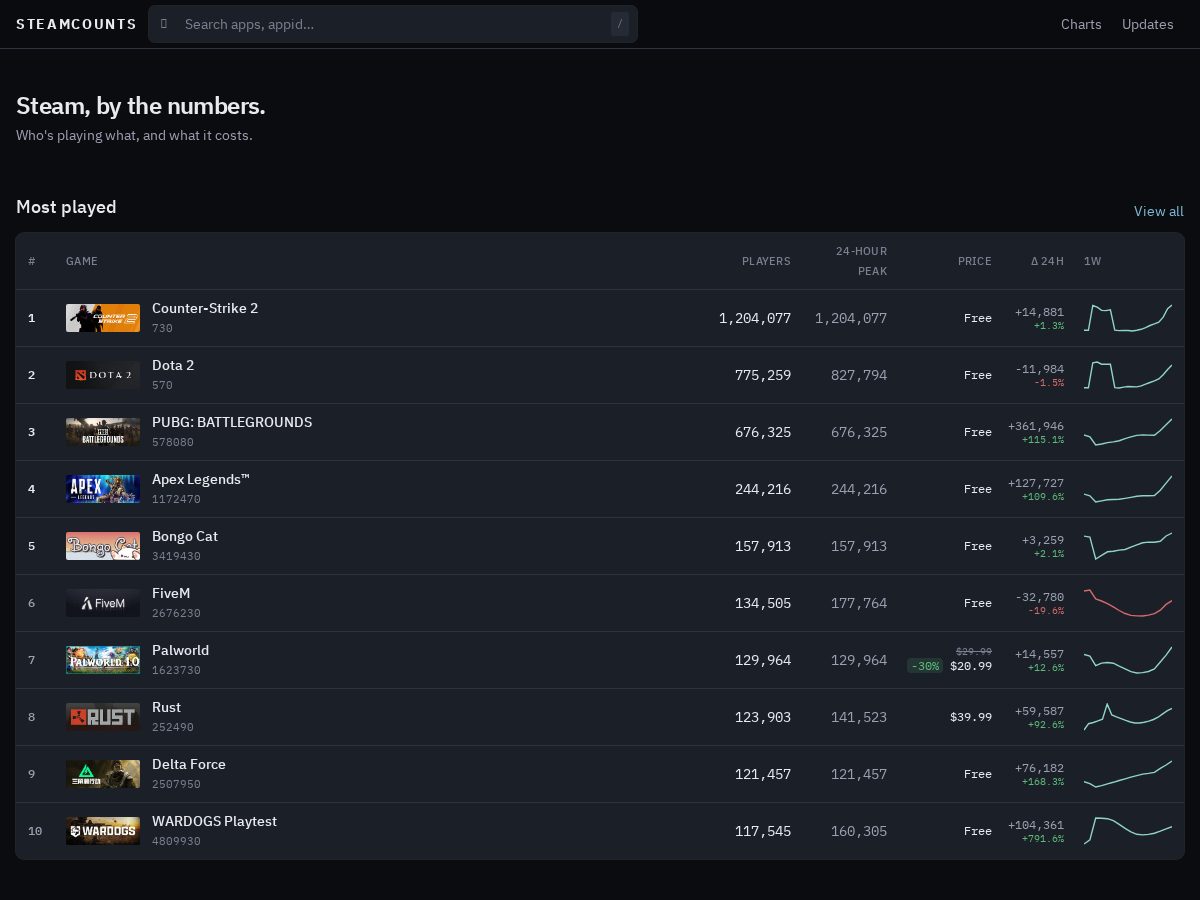
Task: Click Palworld weekly sparkline chart
Action: tap(1128, 660)
